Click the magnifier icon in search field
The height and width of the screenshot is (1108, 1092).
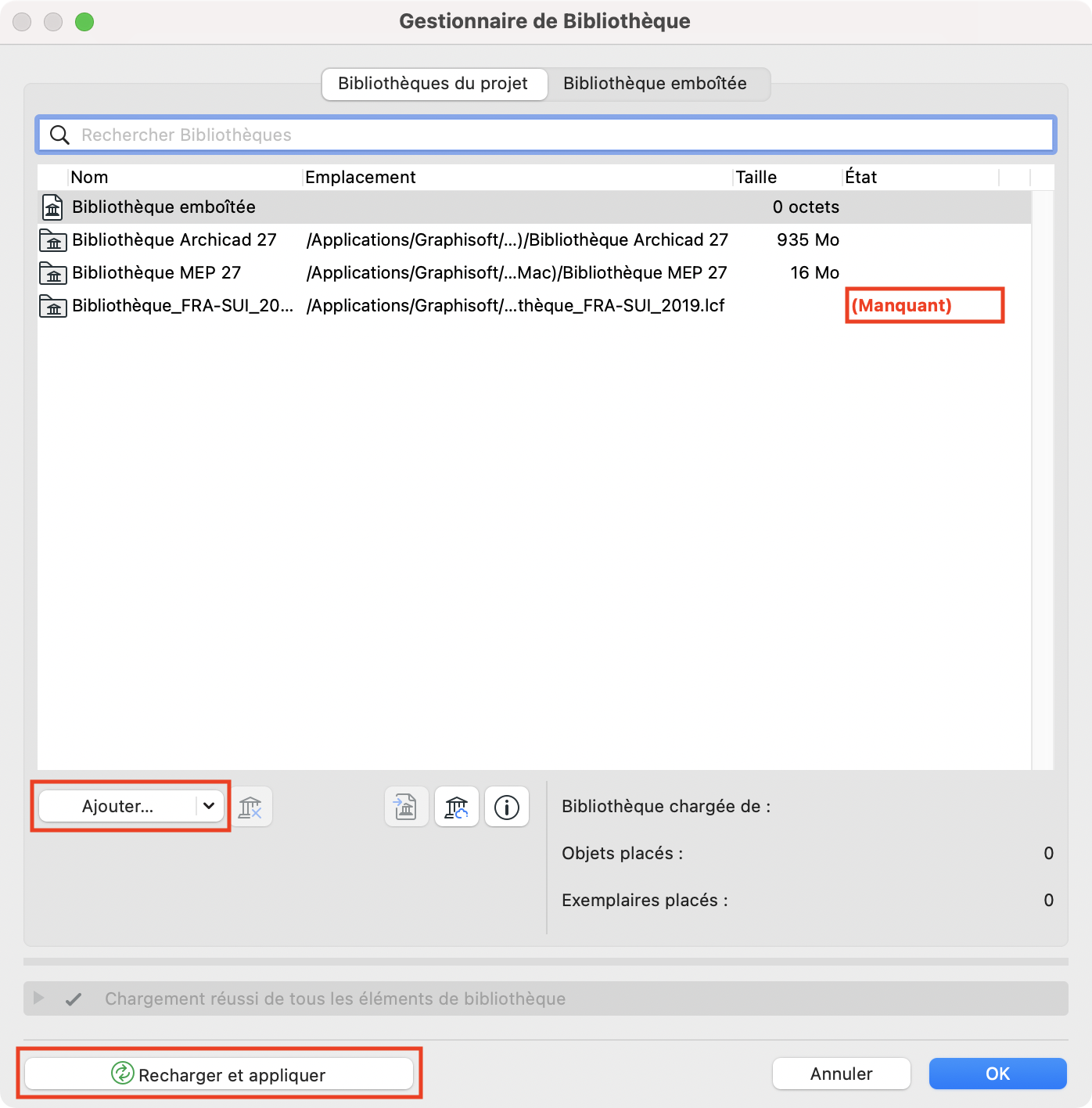tap(59, 135)
